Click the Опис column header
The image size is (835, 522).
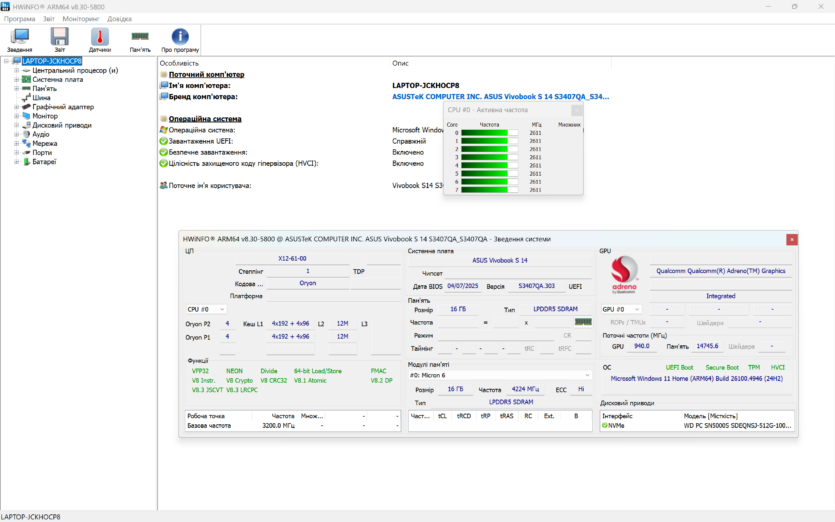tap(400, 63)
